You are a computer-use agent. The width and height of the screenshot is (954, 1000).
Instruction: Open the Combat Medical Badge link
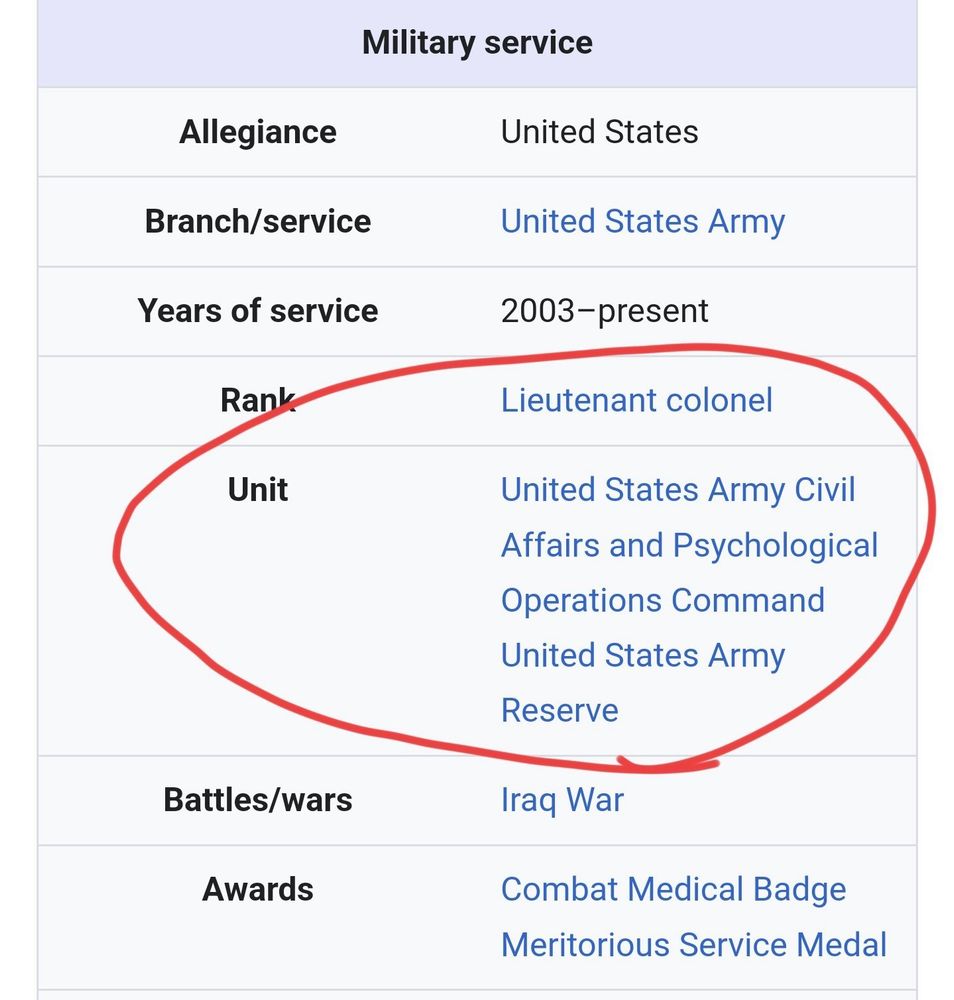pos(673,890)
